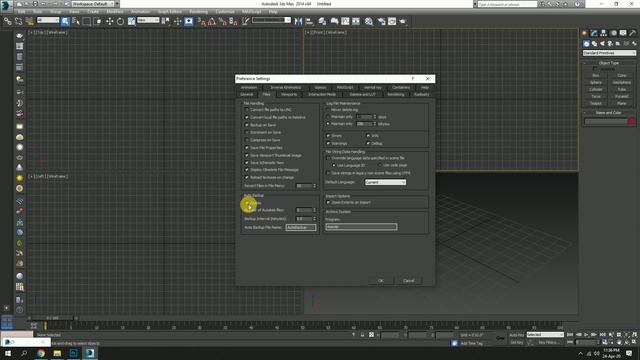Toggle the Angle Snap icon
Screen dimensions: 640x360
tap(211, 21)
